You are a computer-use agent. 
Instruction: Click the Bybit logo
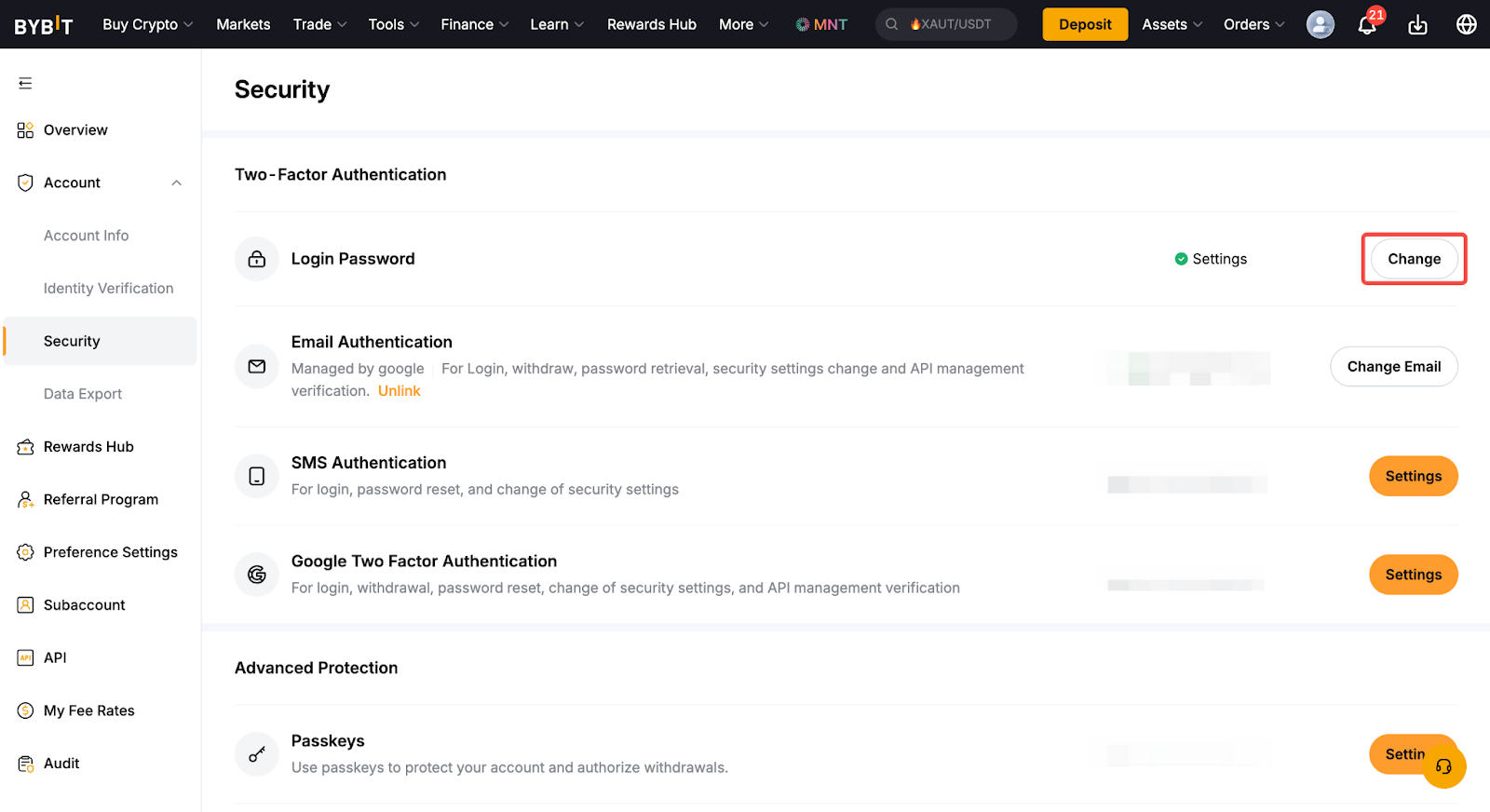point(43,25)
